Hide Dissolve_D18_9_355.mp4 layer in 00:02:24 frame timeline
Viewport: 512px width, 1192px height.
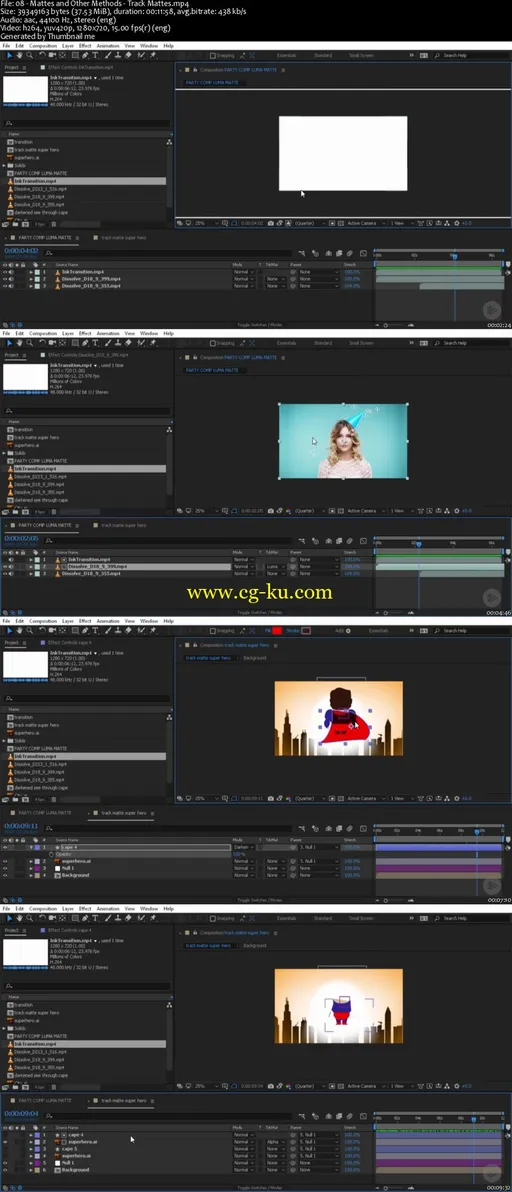pos(5,286)
